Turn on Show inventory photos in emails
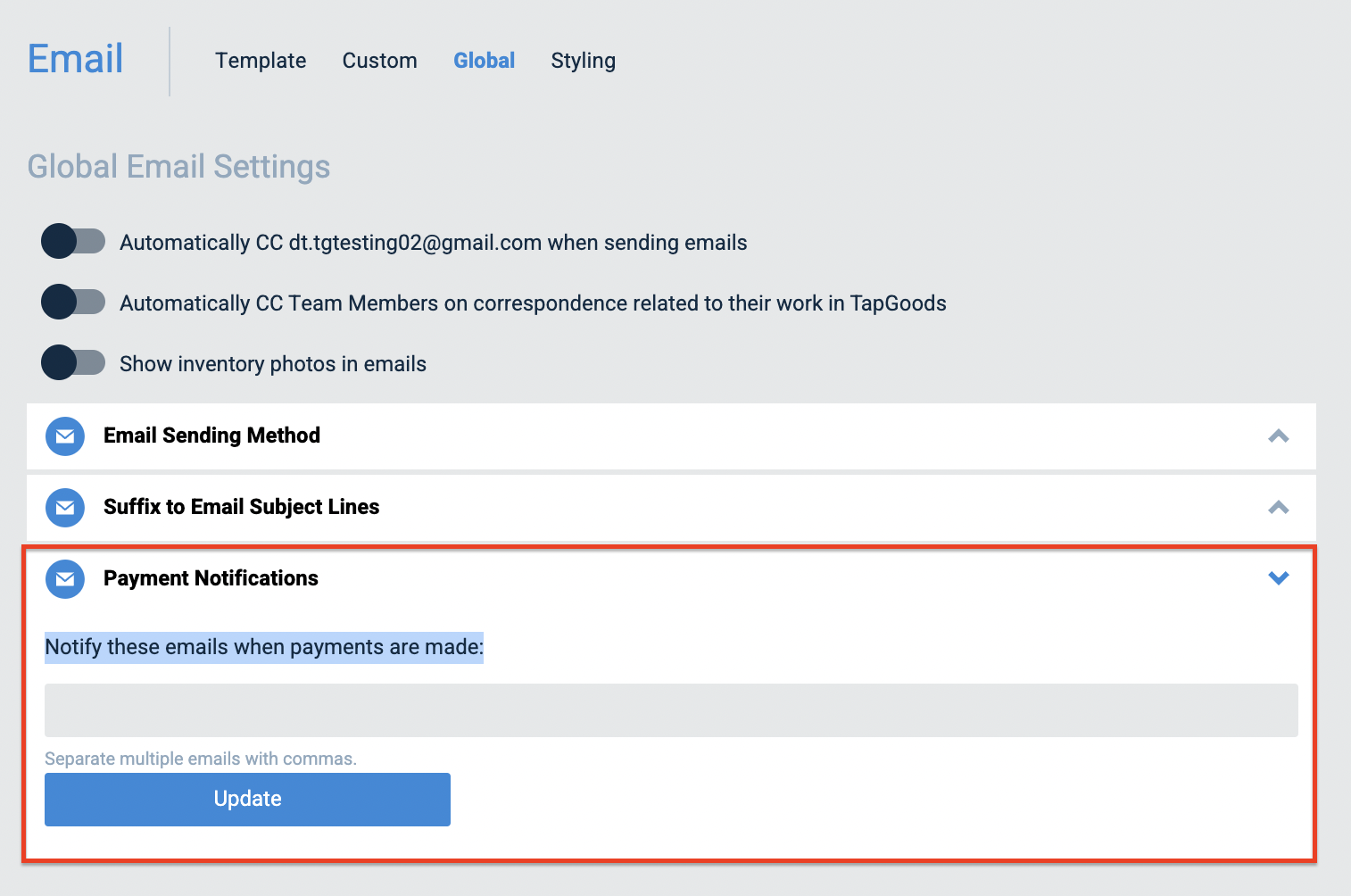 pyautogui.click(x=73, y=362)
